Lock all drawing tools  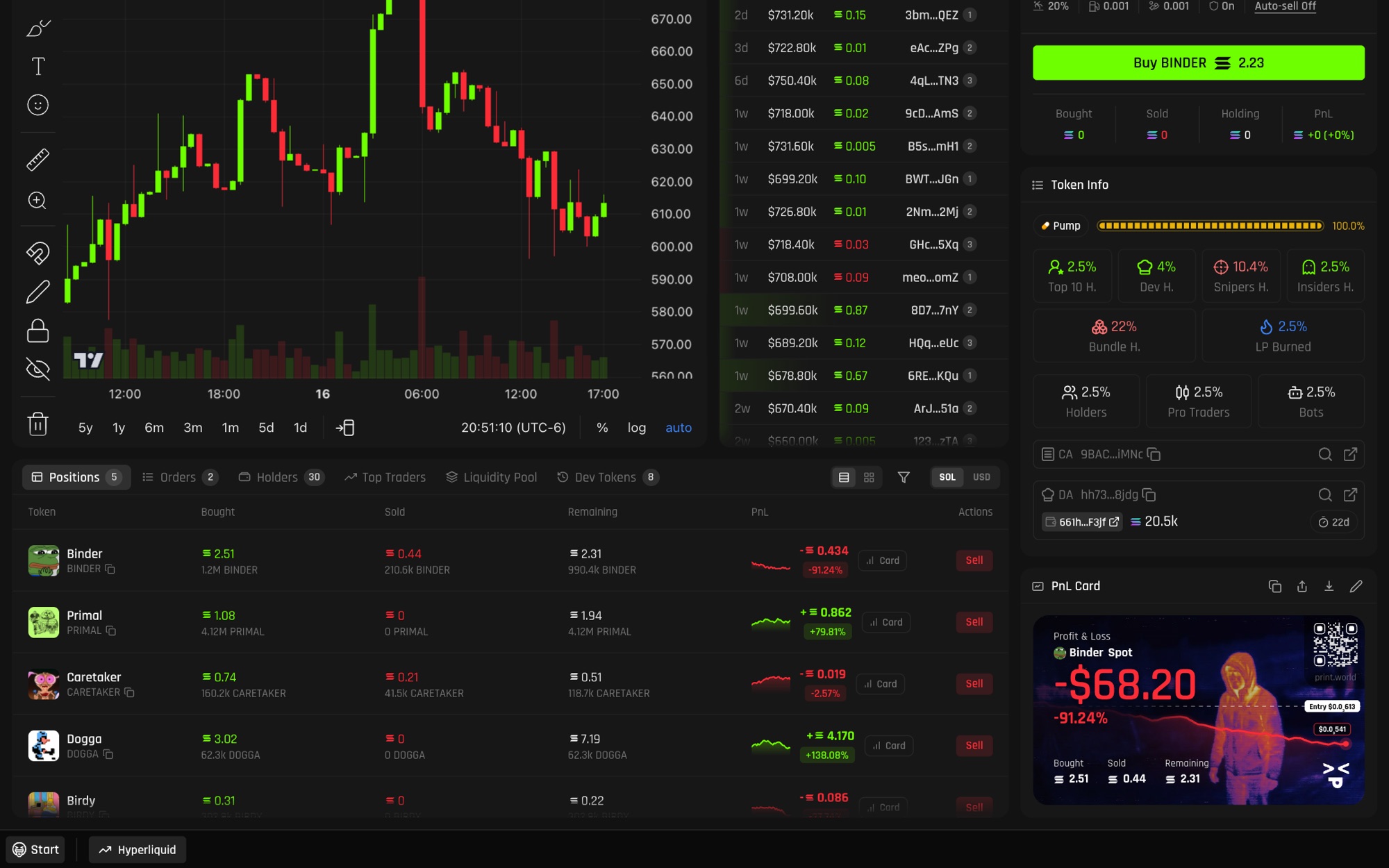pyautogui.click(x=38, y=331)
